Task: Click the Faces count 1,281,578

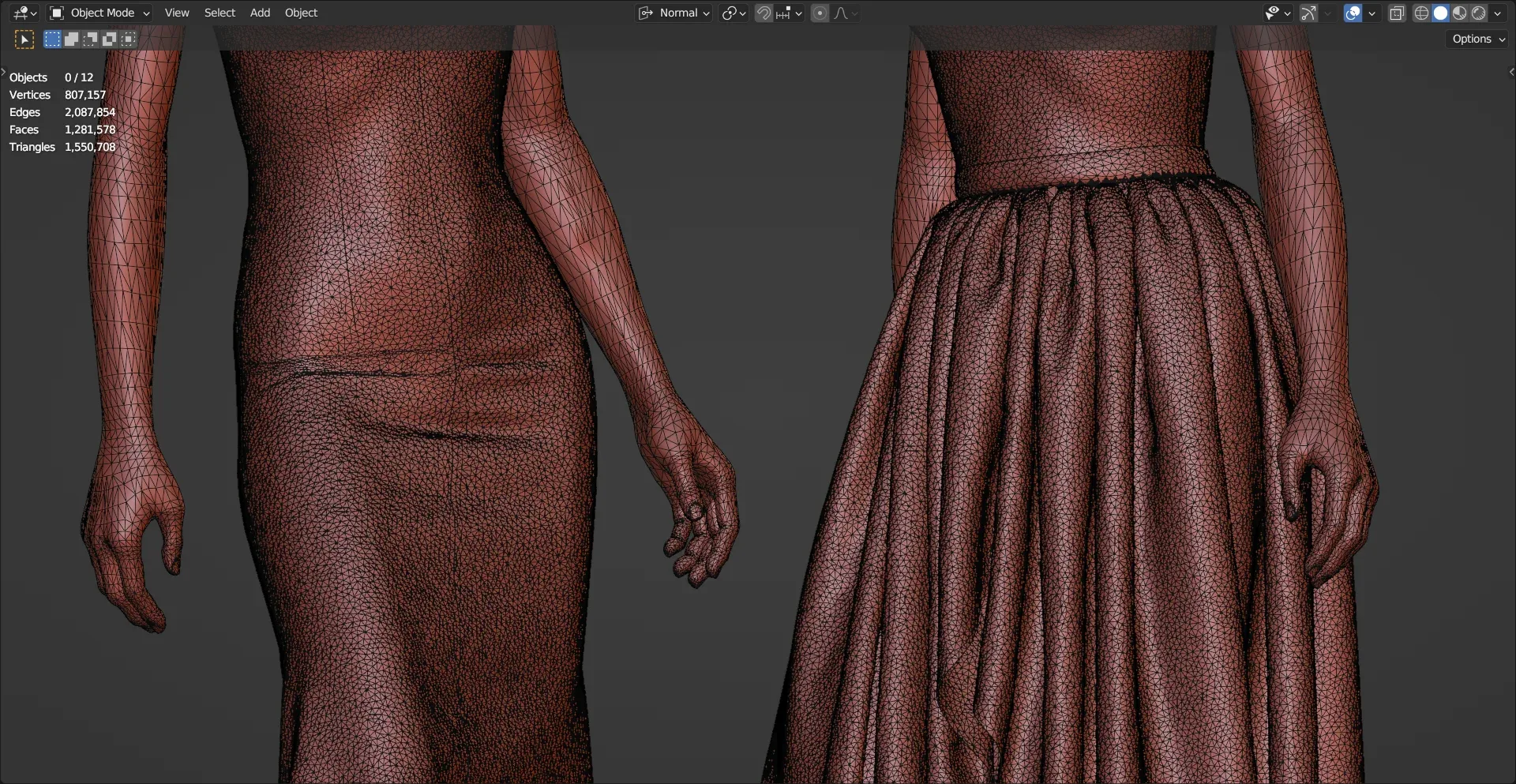Action: click(x=90, y=129)
